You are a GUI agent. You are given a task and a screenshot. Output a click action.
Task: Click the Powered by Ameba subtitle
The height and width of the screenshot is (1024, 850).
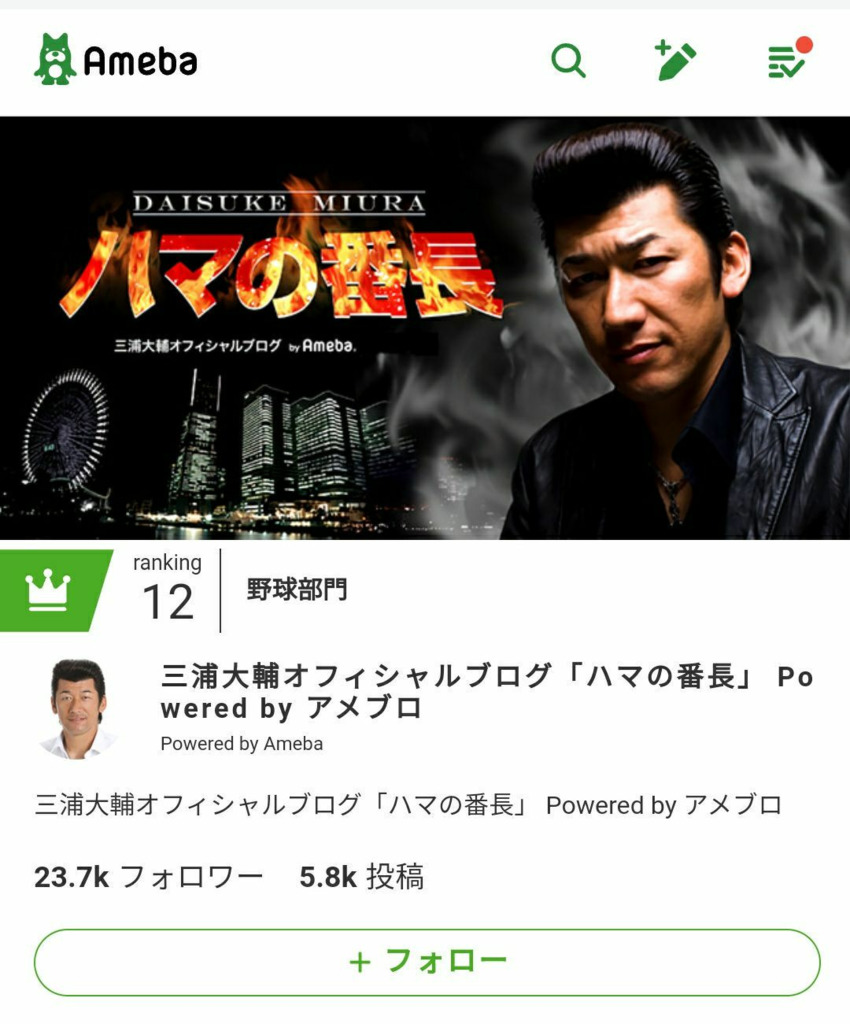point(242,744)
